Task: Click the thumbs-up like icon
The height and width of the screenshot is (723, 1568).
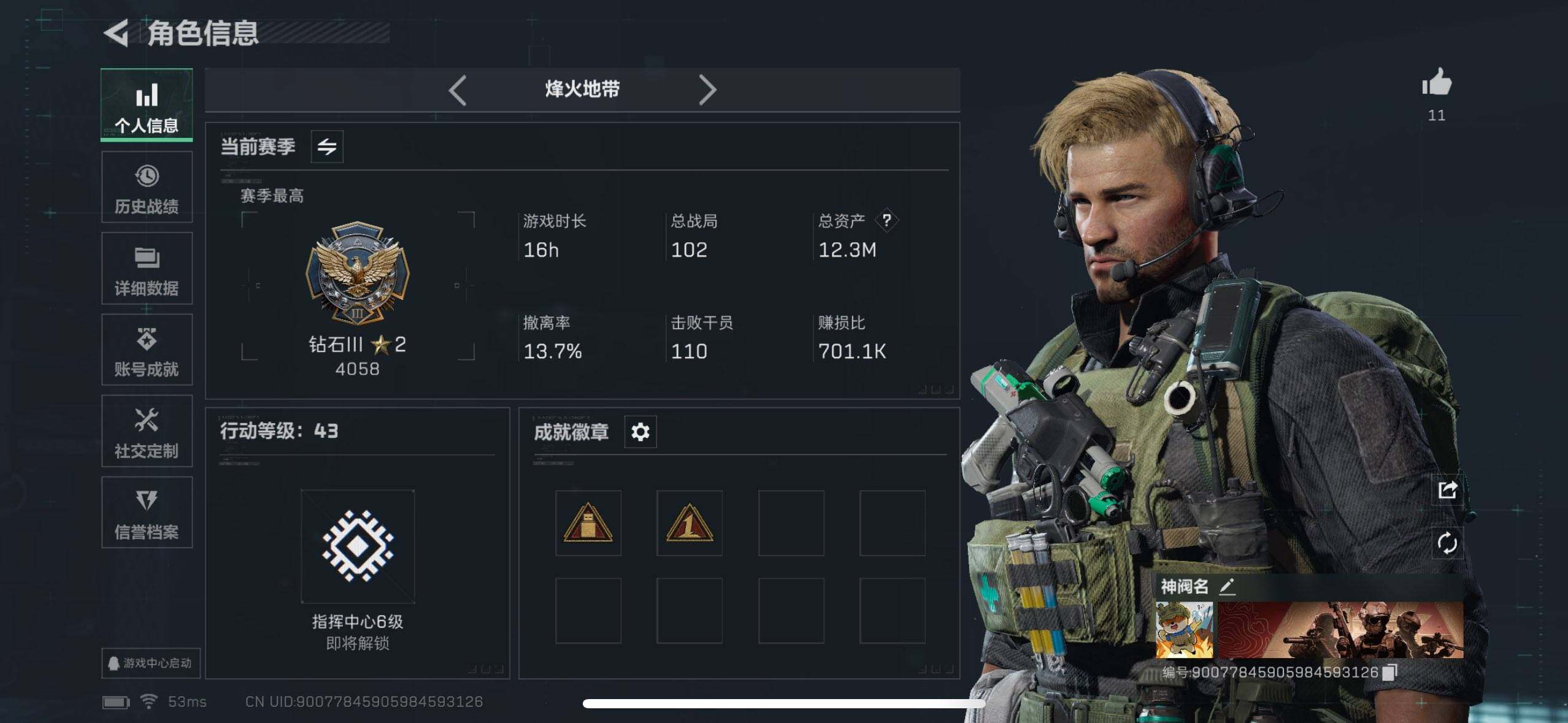Action: point(1437,82)
